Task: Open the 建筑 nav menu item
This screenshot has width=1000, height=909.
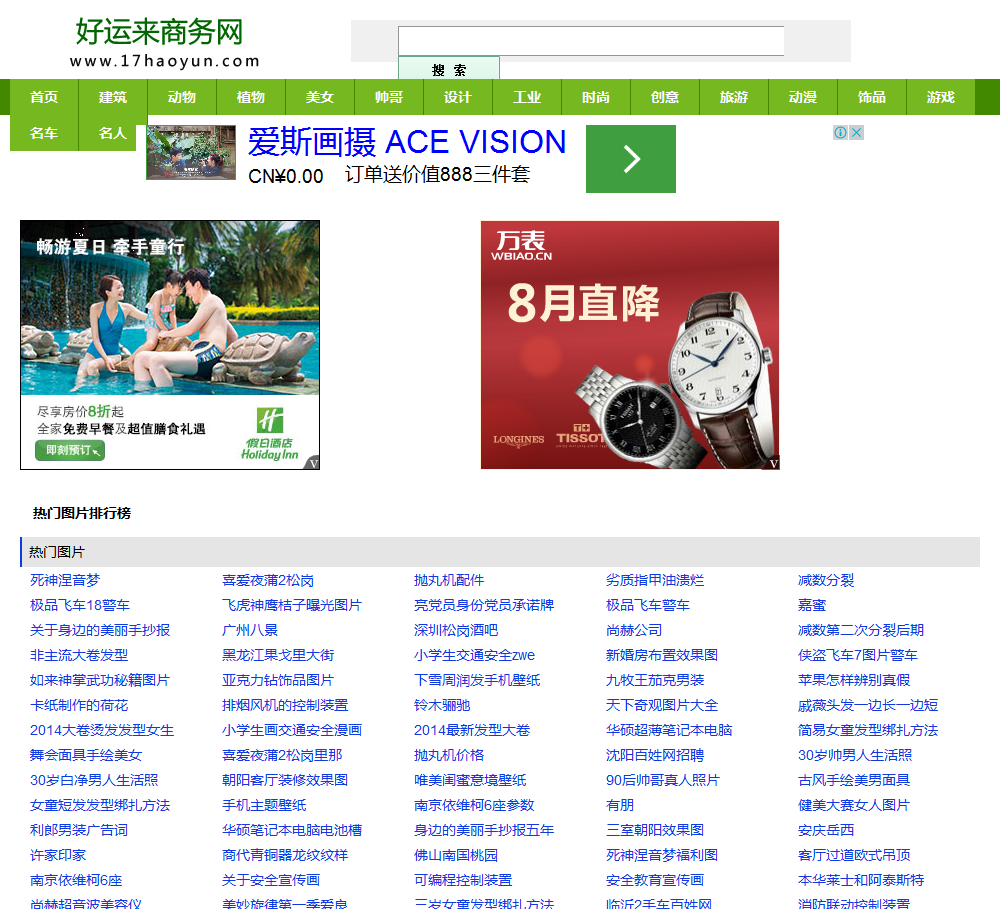Action: pos(113,97)
